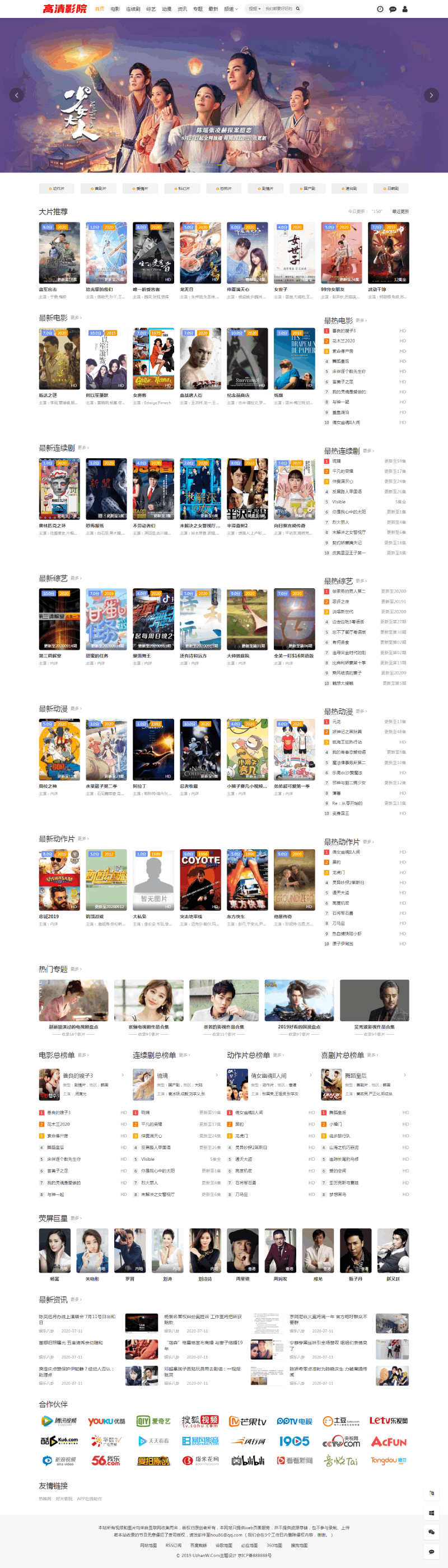
Task: Go to previous banner slide
Action: [x=16, y=95]
